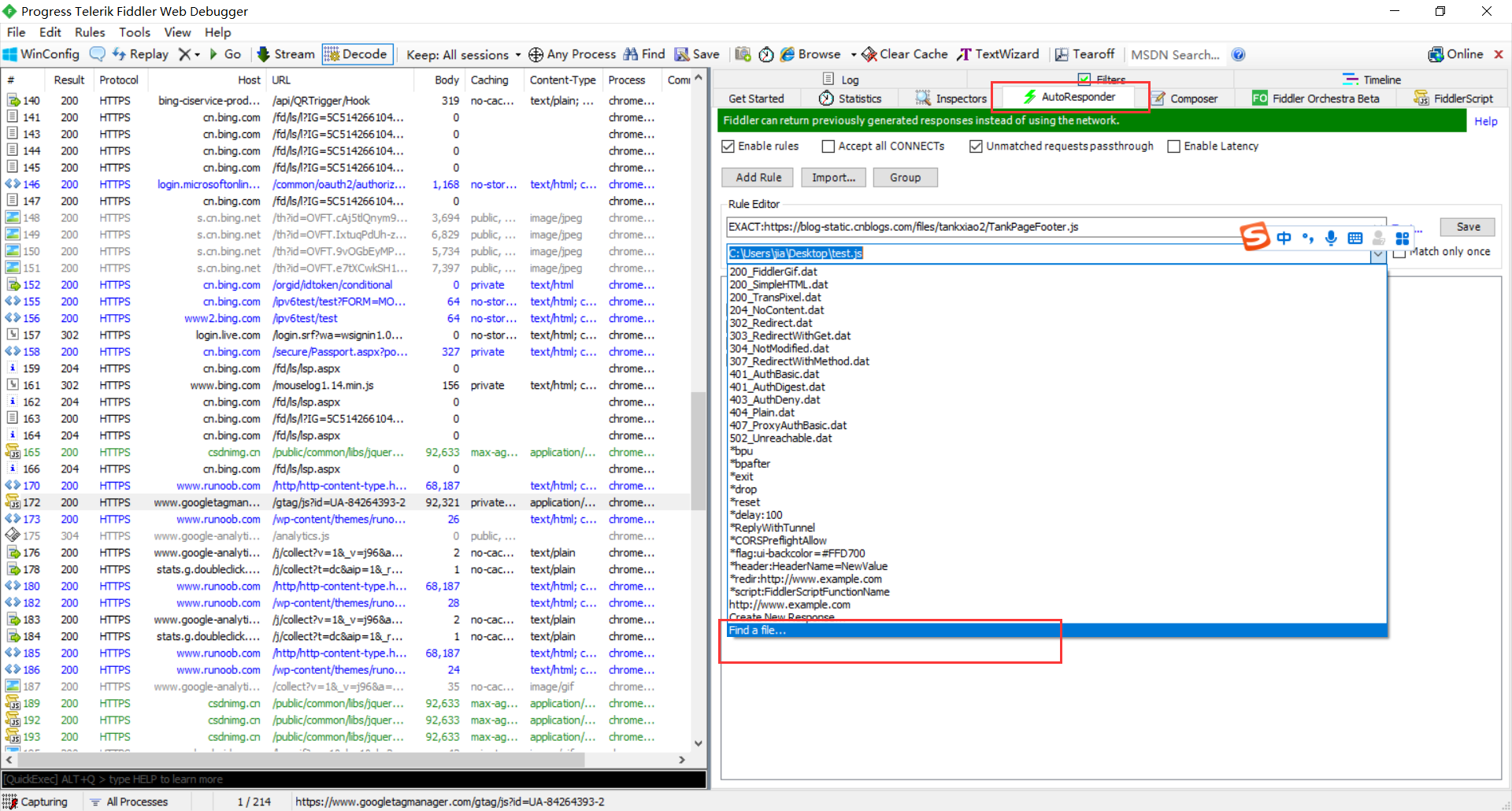1512x811 pixels.
Task: Switch to the Composer tab
Action: click(1184, 98)
